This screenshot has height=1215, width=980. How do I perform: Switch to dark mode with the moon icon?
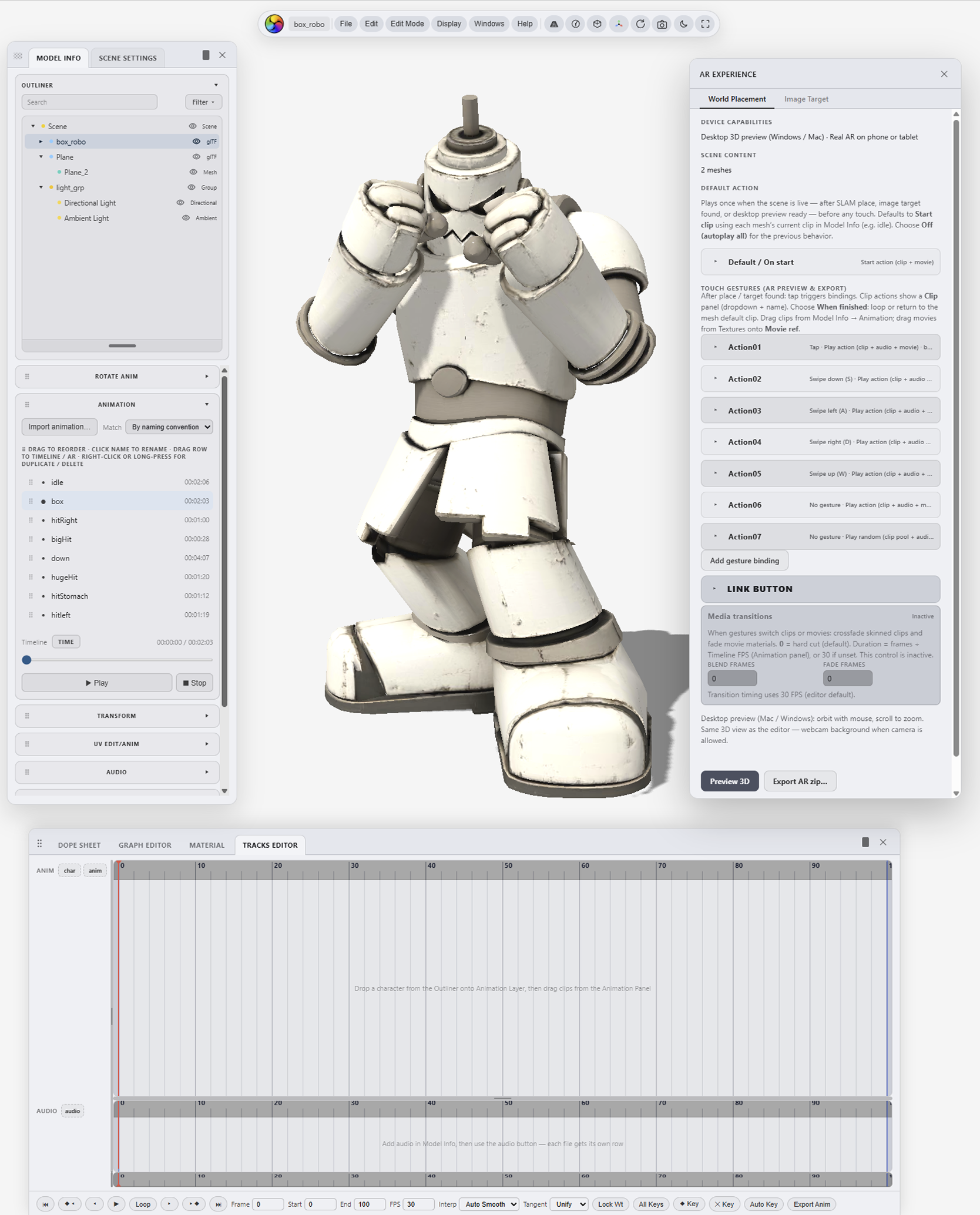pyautogui.click(x=683, y=24)
